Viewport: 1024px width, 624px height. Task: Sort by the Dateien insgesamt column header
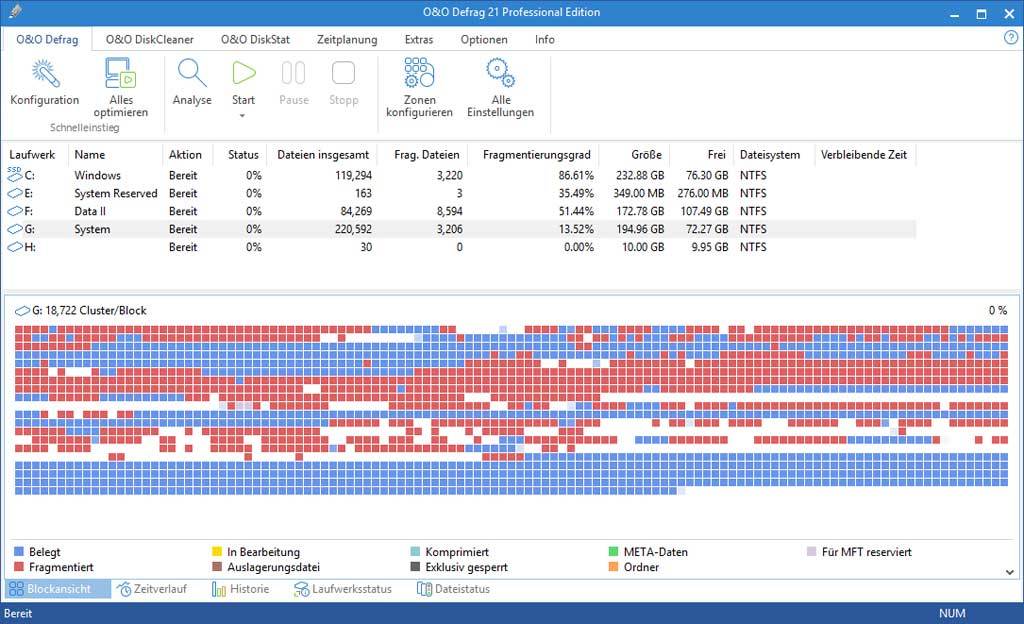323,155
